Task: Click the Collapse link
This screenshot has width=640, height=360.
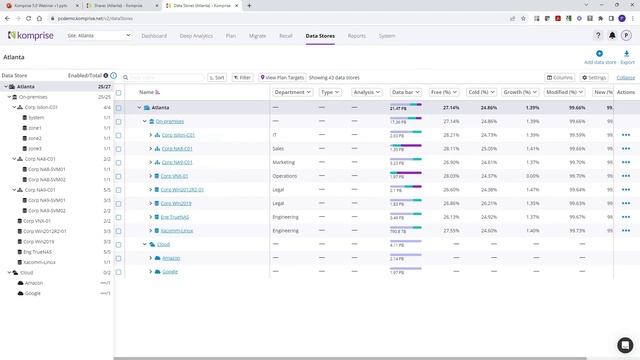Action: (626, 78)
